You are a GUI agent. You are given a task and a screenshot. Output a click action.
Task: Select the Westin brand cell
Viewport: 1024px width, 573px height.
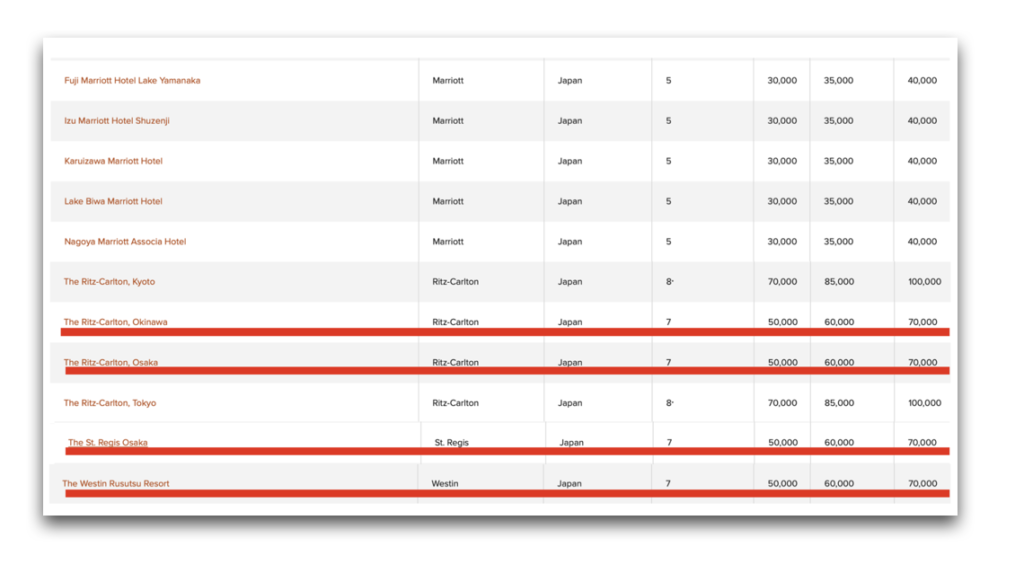445,483
